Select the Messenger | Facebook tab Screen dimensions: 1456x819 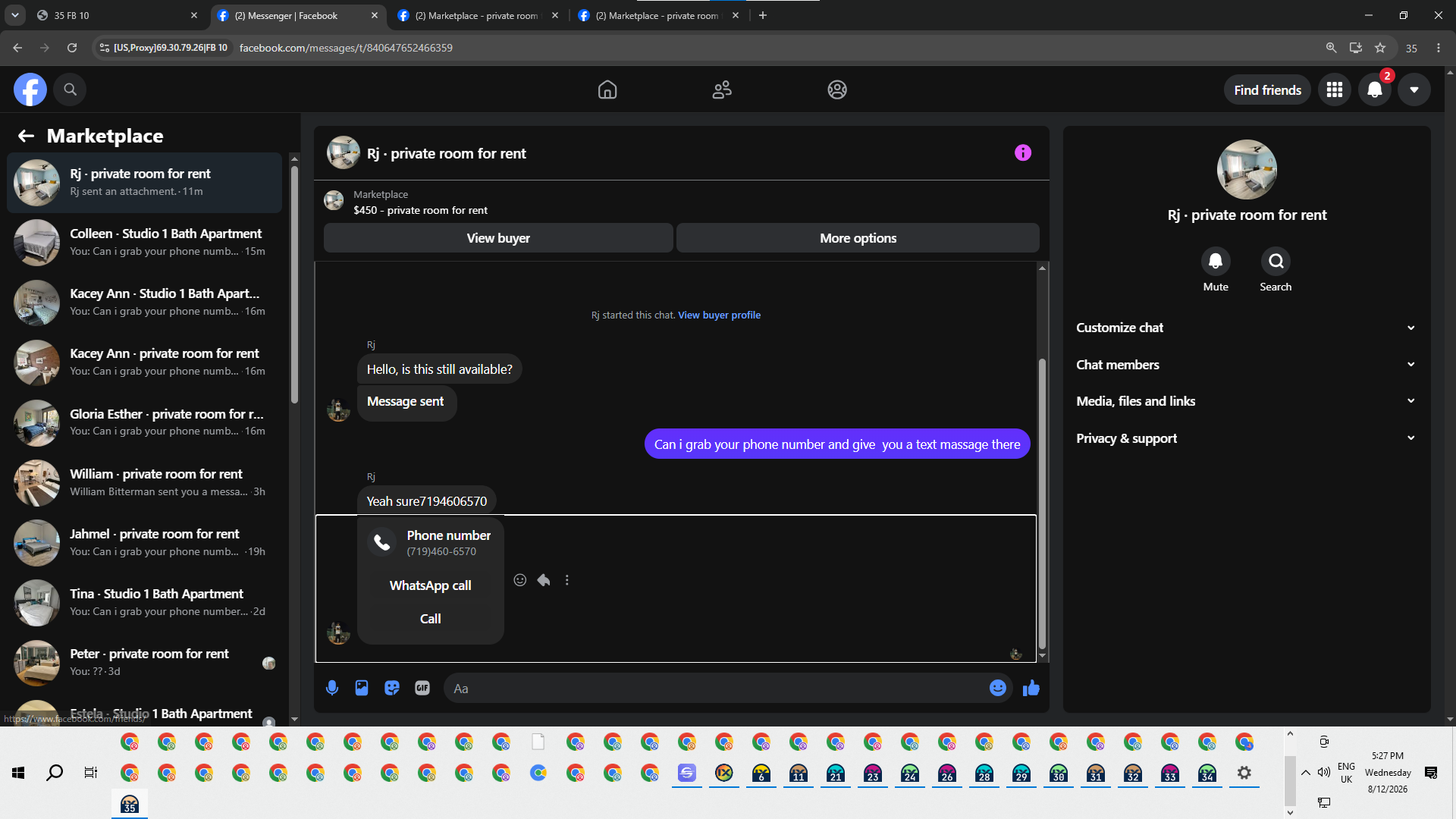pyautogui.click(x=297, y=15)
